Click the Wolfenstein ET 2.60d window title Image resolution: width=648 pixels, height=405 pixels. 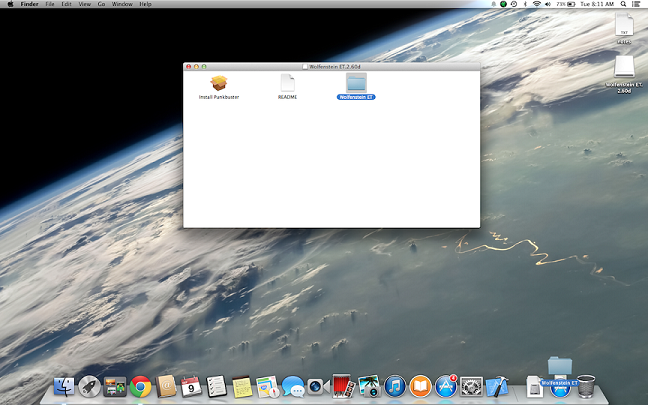pyautogui.click(x=335, y=67)
